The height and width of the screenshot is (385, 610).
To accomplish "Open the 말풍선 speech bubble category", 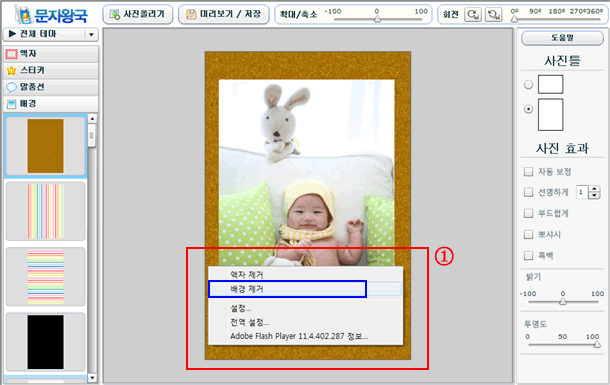I will [x=51, y=87].
